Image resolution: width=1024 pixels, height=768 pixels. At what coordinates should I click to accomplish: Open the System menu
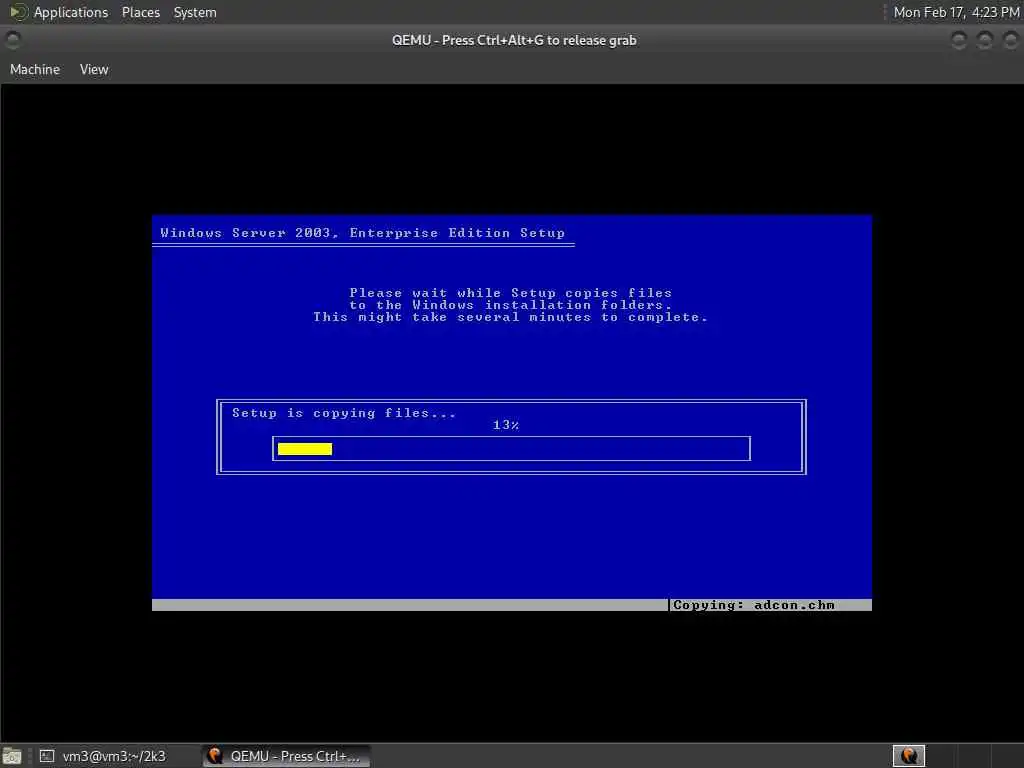[x=195, y=12]
